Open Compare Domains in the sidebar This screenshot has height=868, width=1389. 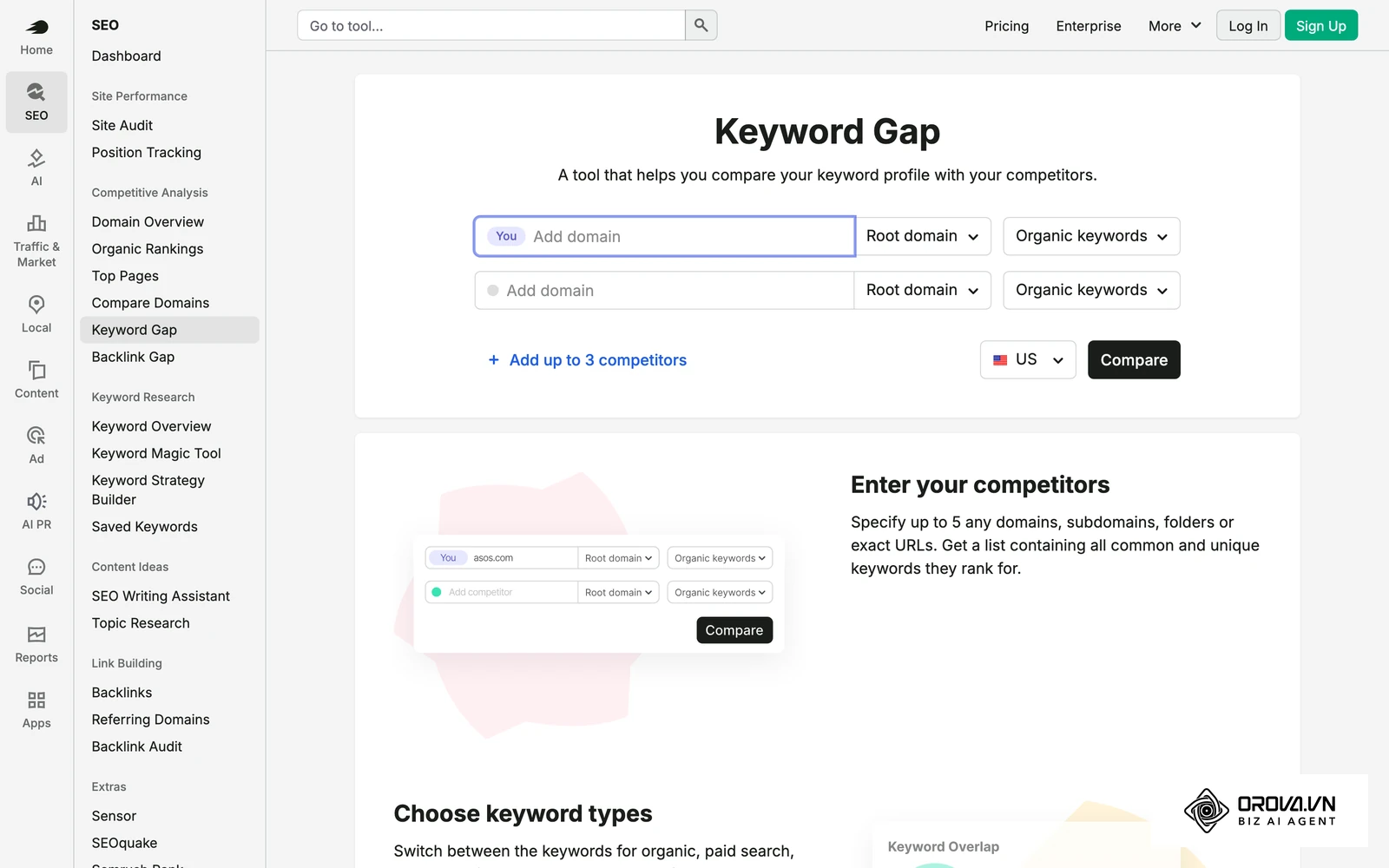150,302
